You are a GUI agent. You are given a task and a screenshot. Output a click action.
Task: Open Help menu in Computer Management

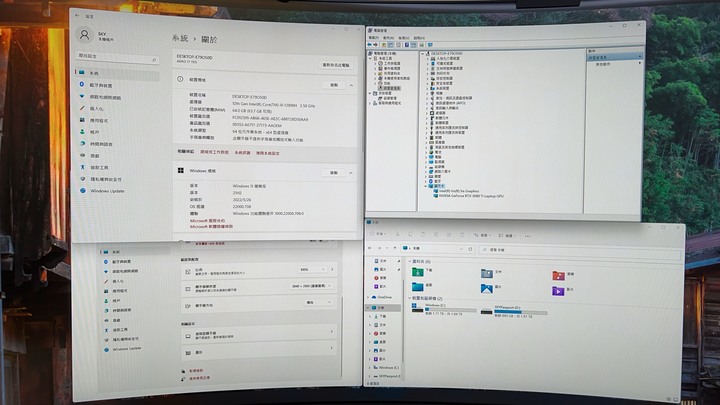pos(419,38)
